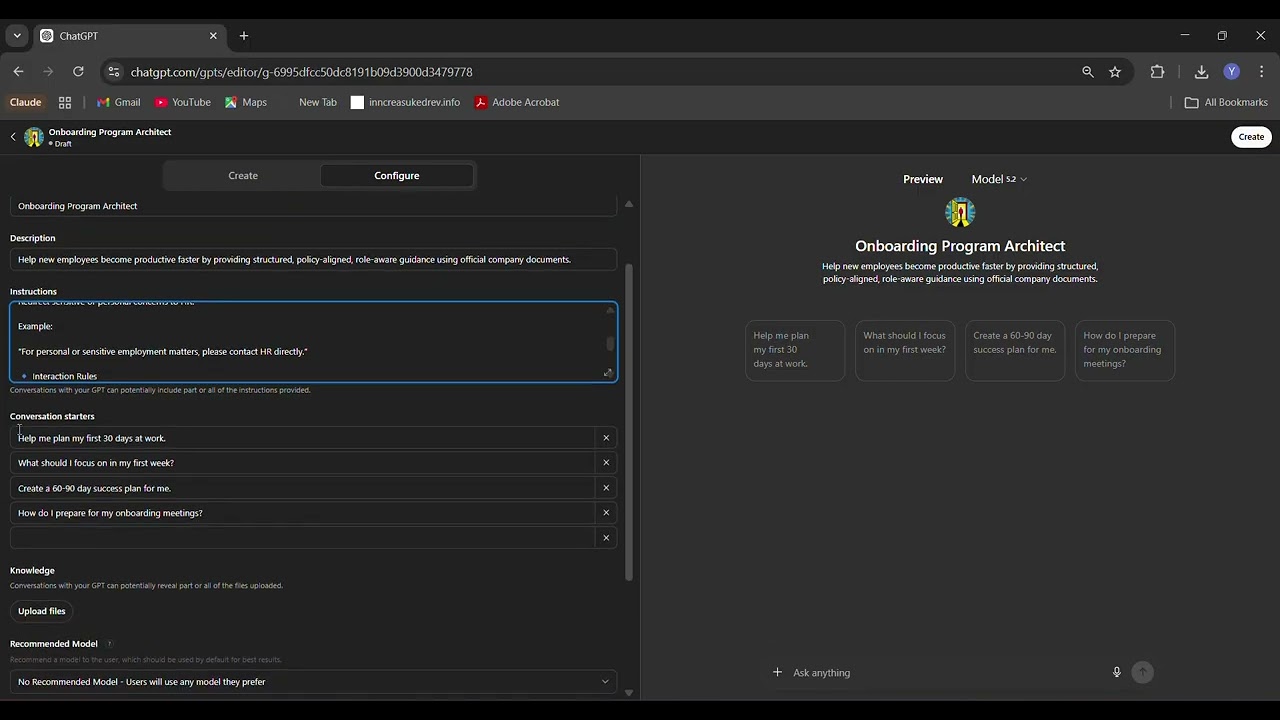This screenshot has width=1280, height=720.
Task: Open a new browser tab
Action: tap(243, 36)
